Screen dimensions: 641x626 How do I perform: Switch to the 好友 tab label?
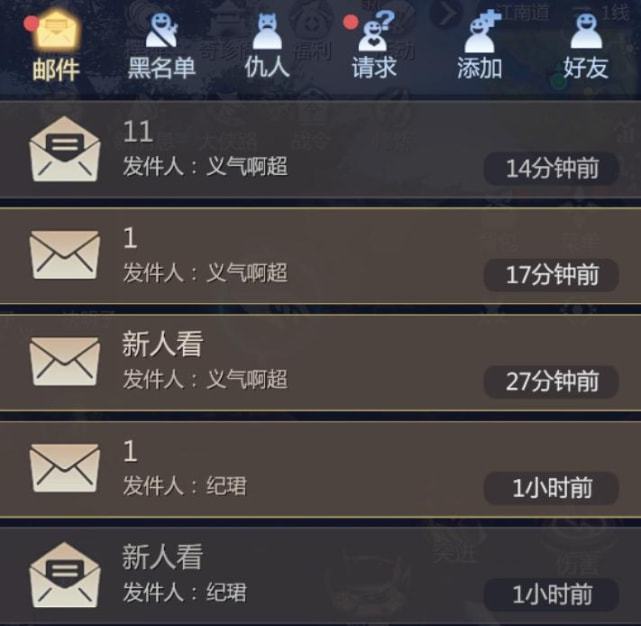586,67
